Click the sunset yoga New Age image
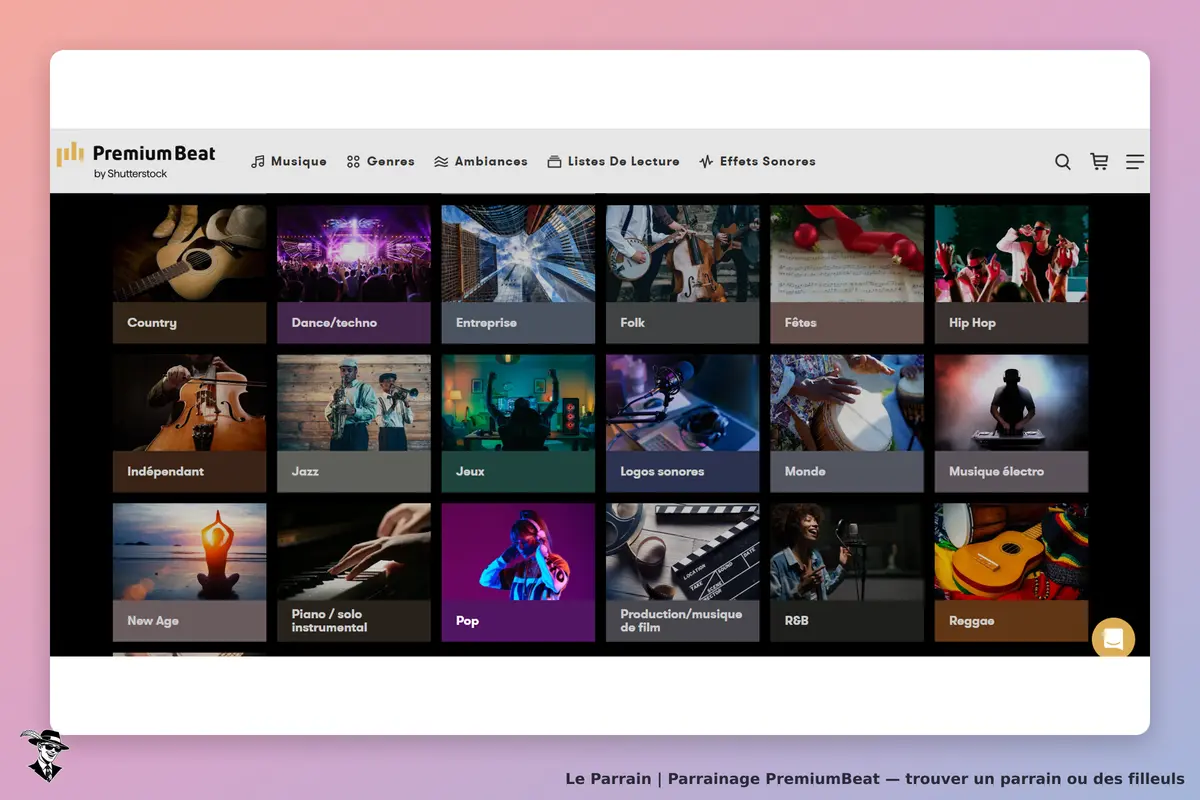Screen dimensions: 1200x800 point(190,552)
